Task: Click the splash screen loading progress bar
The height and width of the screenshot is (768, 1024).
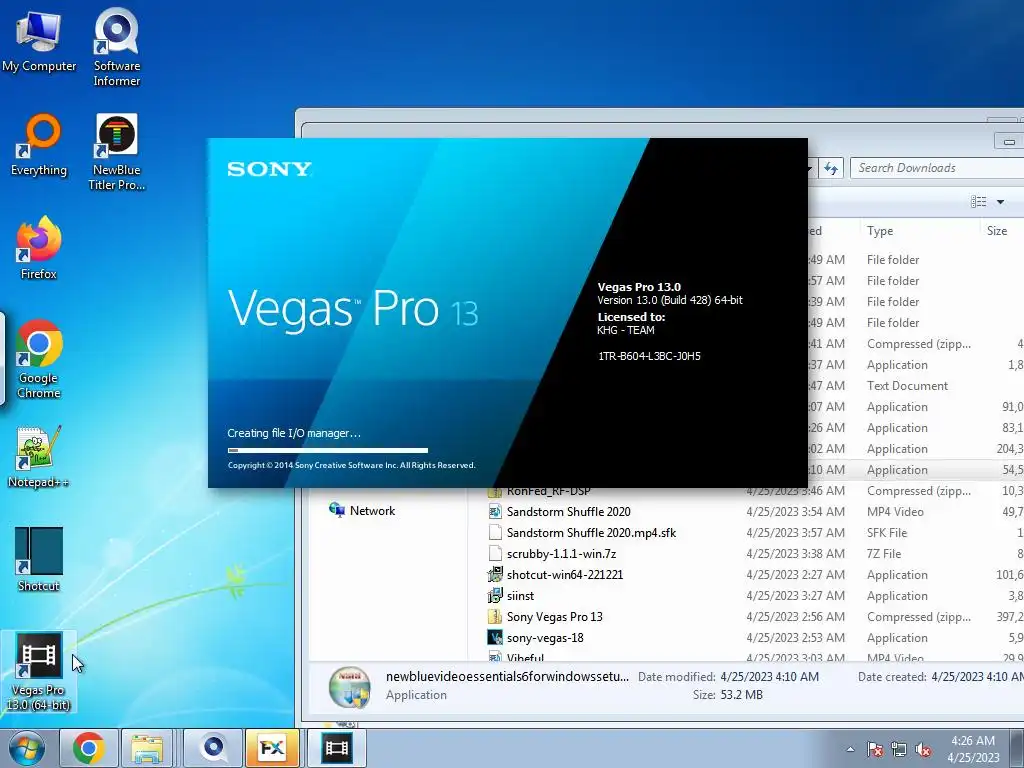Action: [328, 450]
